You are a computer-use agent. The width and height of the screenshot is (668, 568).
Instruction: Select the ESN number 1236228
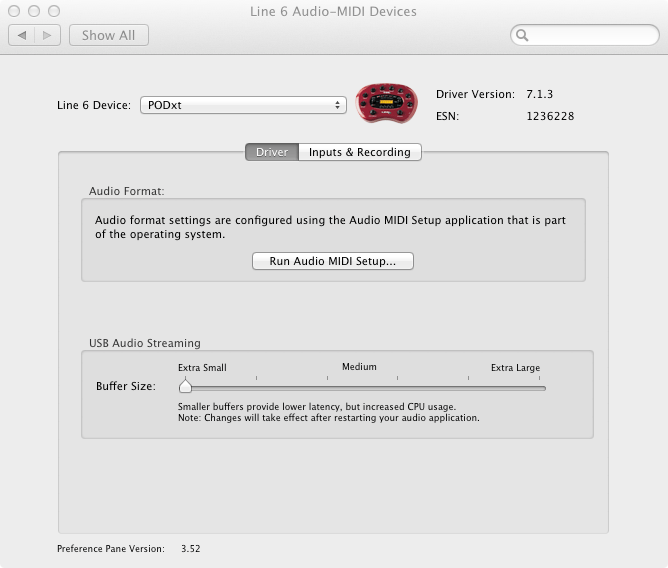click(550, 116)
